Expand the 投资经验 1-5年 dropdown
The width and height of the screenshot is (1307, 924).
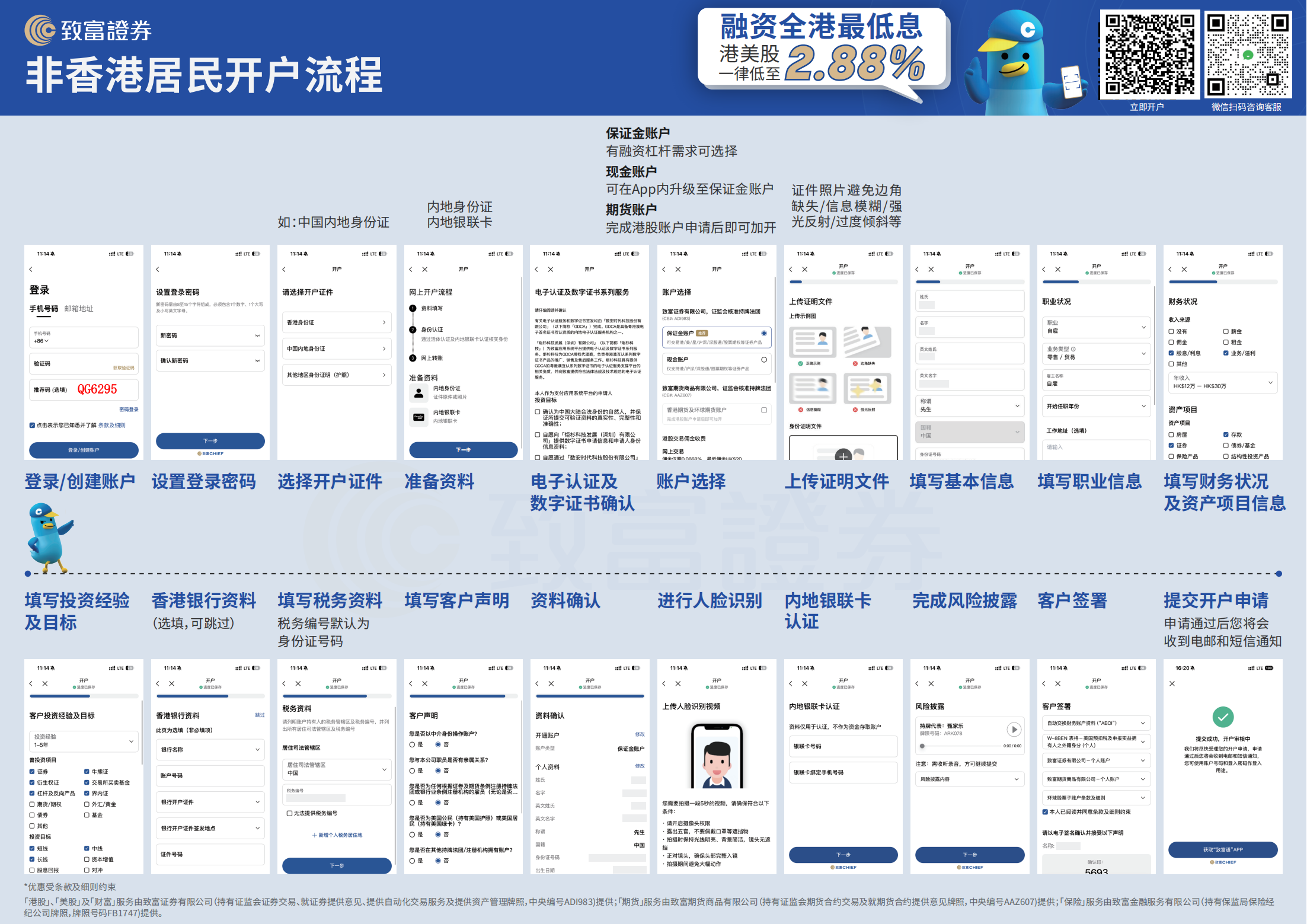pos(83,741)
